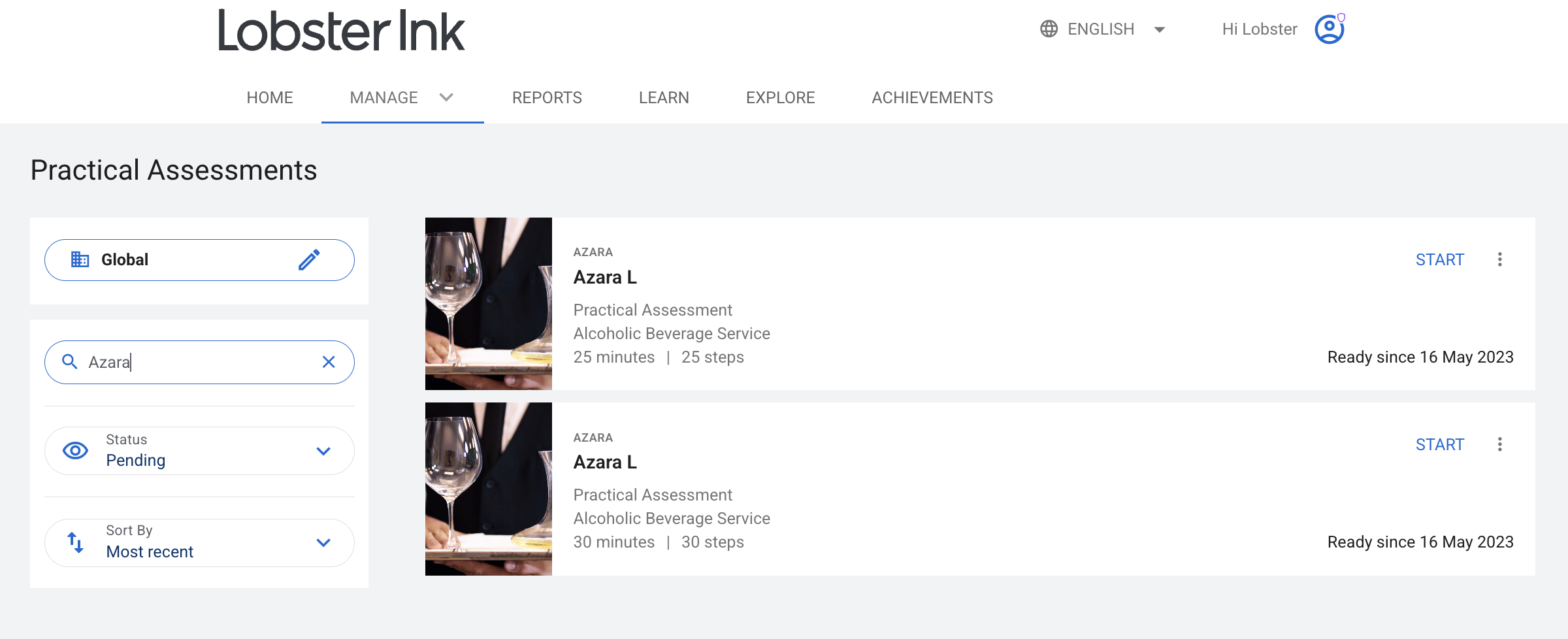This screenshot has width=1568, height=639.
Task: Click the Hi Lobster greeting
Action: click(x=1259, y=29)
